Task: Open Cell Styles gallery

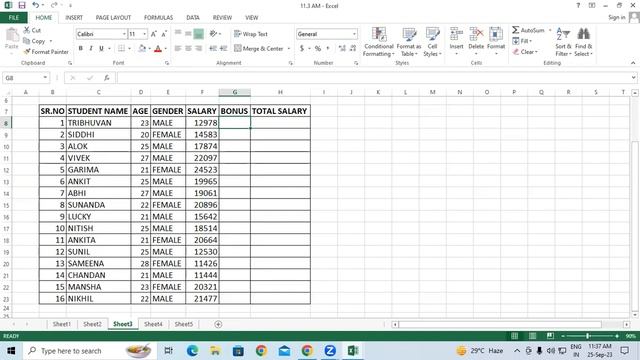Action: point(432,42)
